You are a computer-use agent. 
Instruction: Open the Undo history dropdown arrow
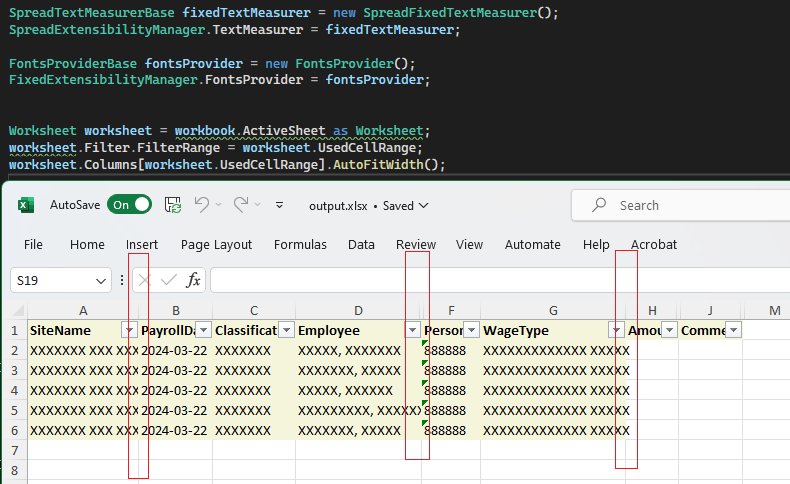(219, 204)
